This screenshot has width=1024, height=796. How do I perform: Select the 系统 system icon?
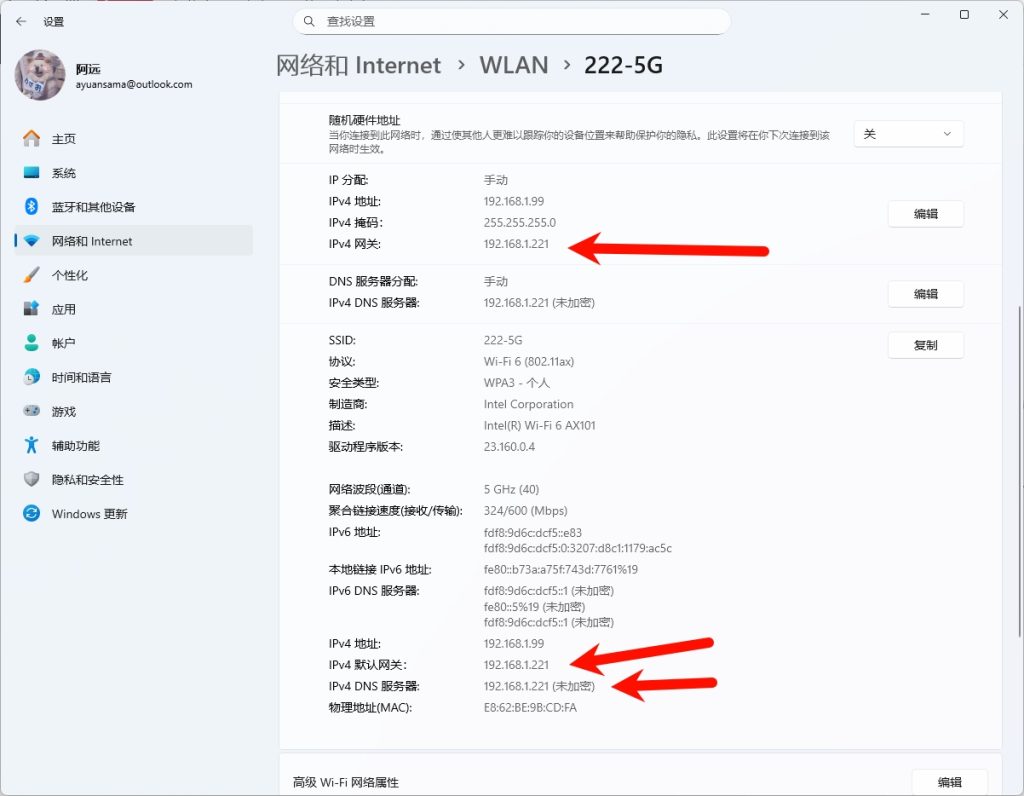32,173
